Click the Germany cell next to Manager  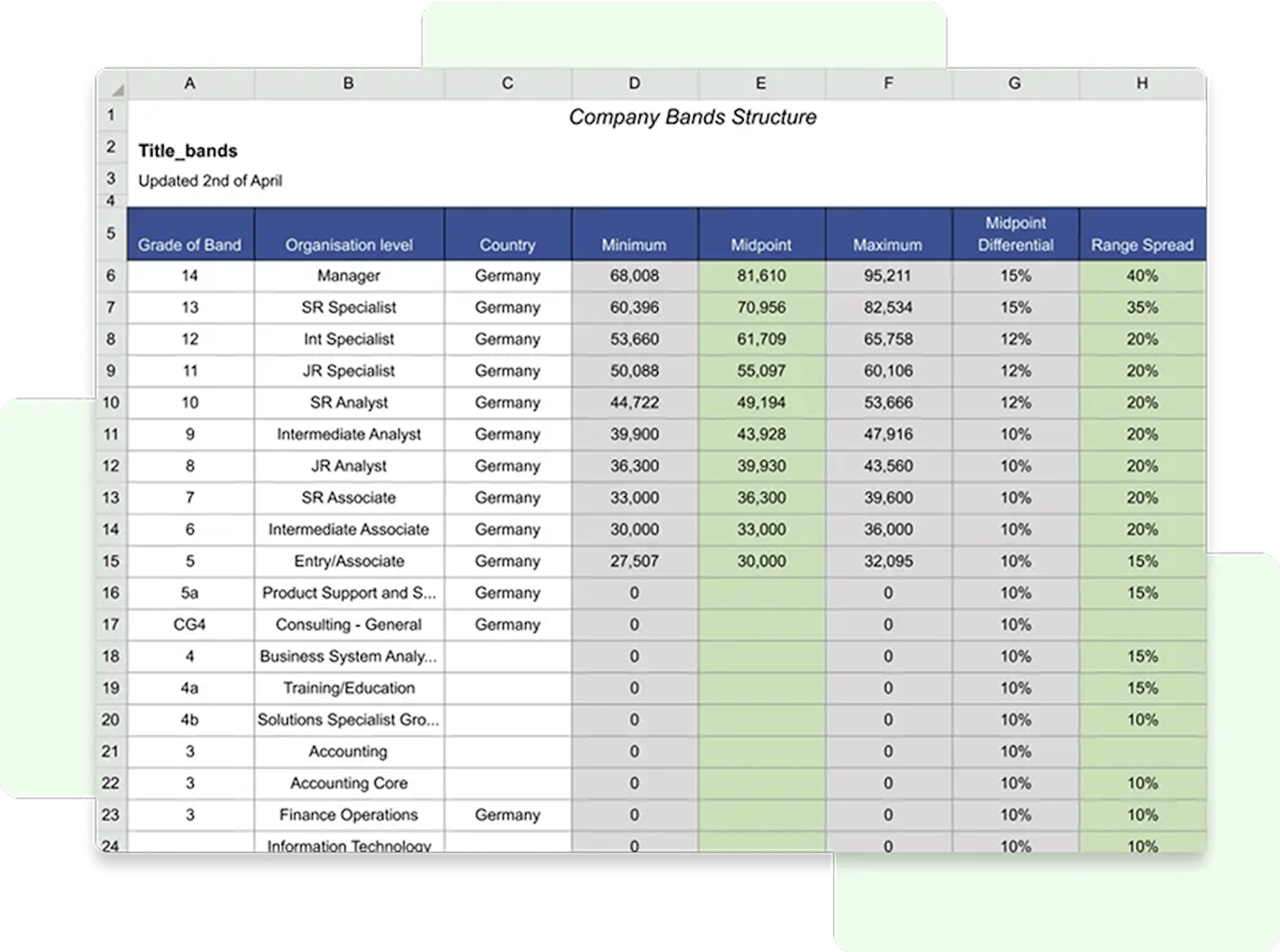[x=507, y=275]
